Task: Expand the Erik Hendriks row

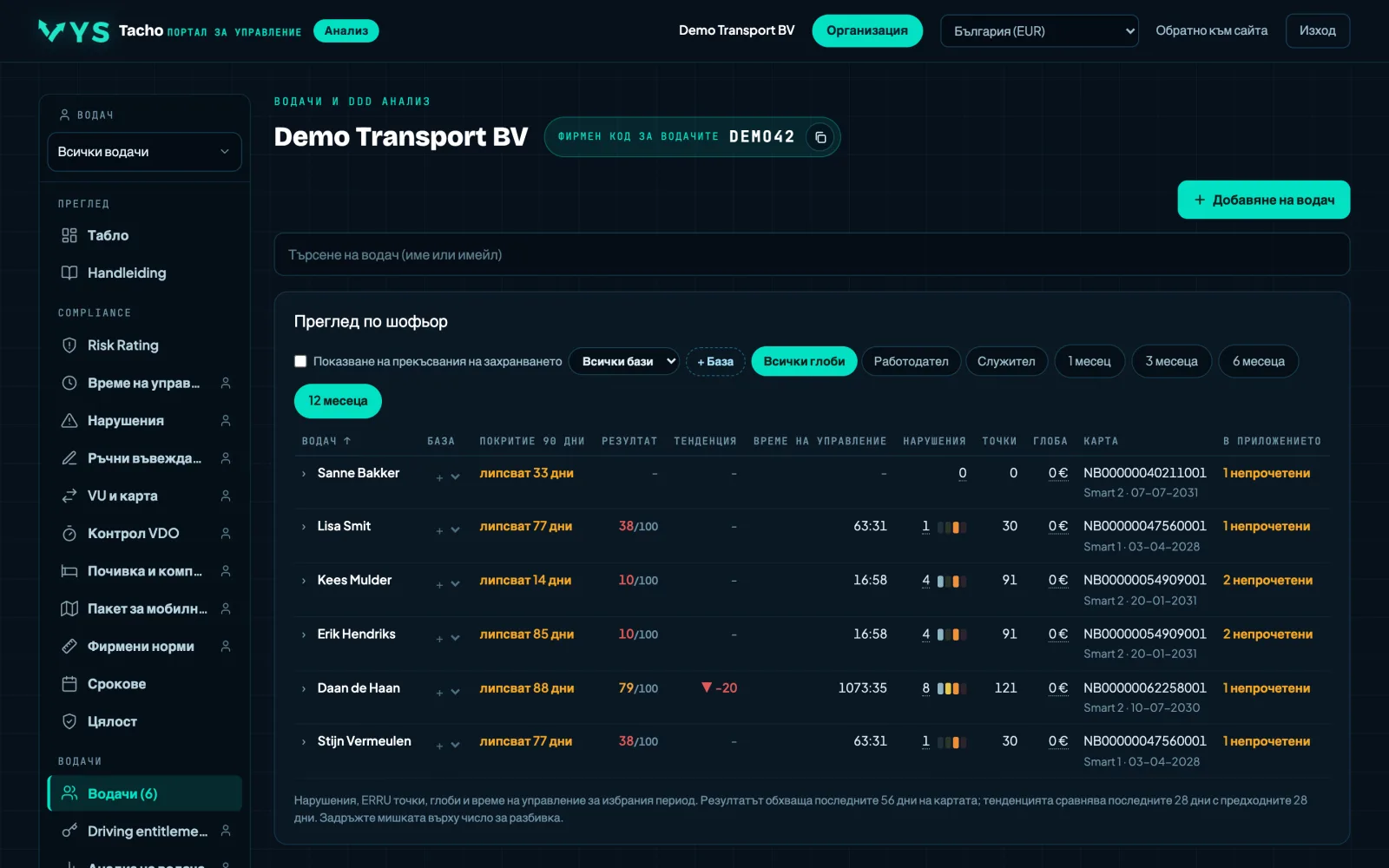Action: (x=304, y=635)
